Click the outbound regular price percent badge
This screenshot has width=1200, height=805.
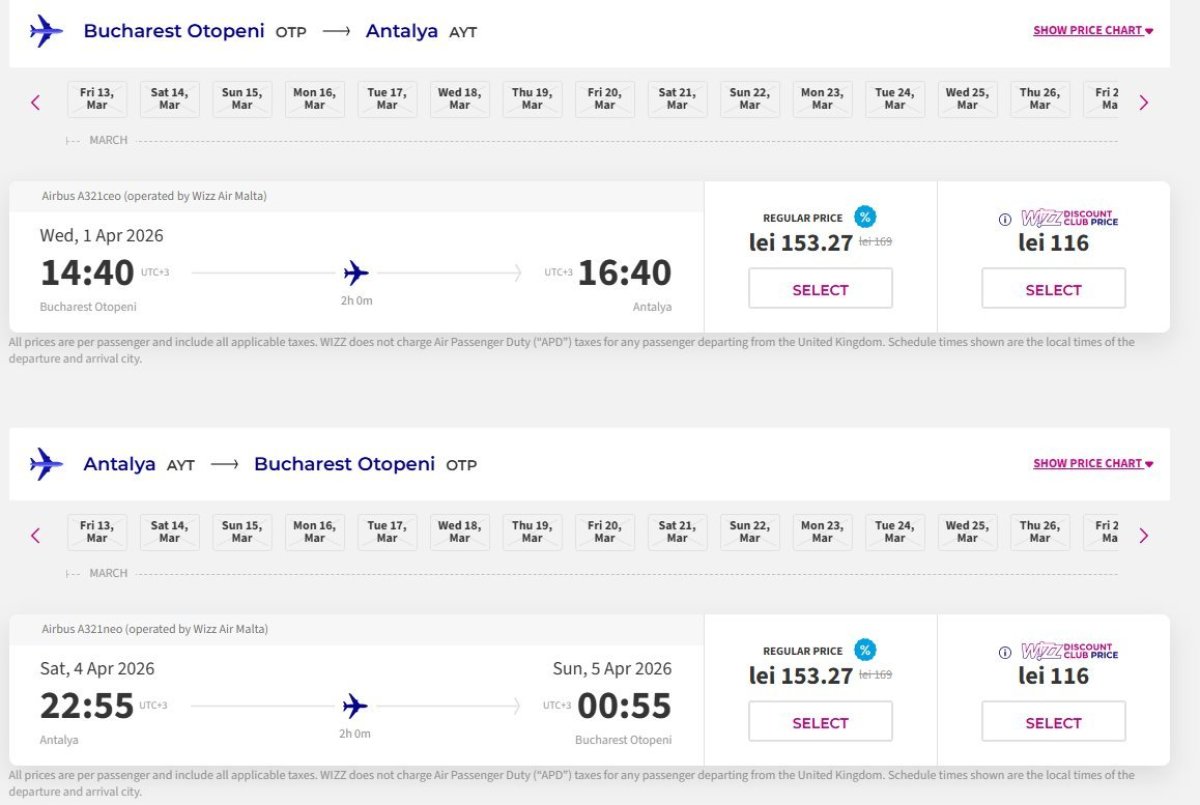pos(865,217)
